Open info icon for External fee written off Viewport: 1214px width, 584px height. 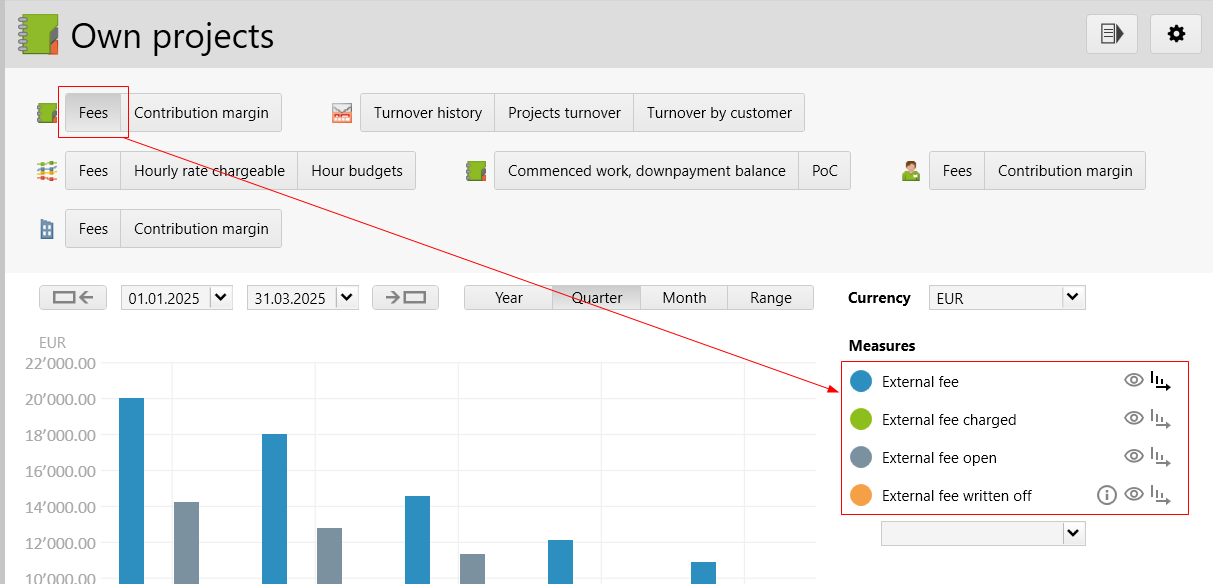[x=1106, y=495]
